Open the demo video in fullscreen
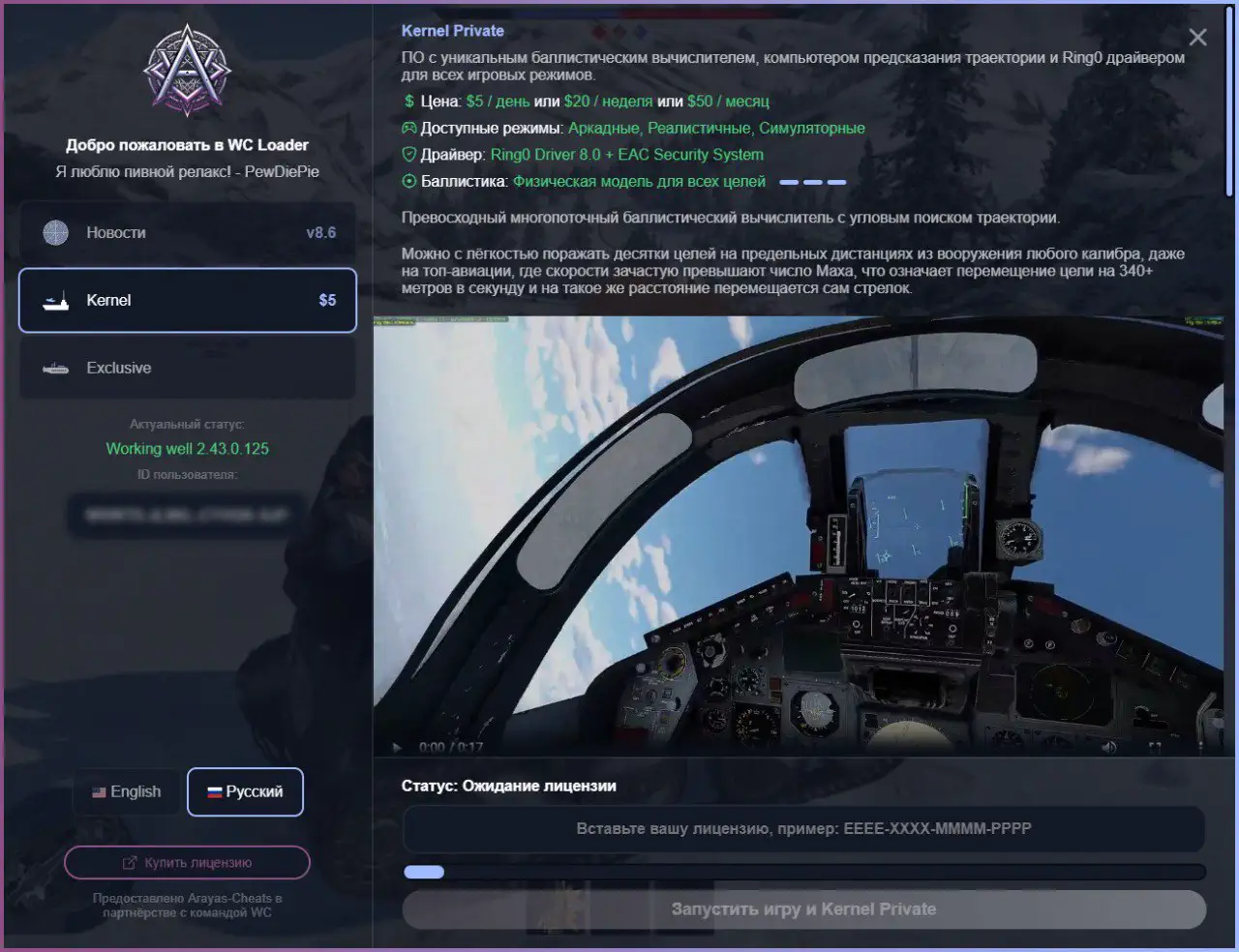1239x952 pixels. (1155, 747)
